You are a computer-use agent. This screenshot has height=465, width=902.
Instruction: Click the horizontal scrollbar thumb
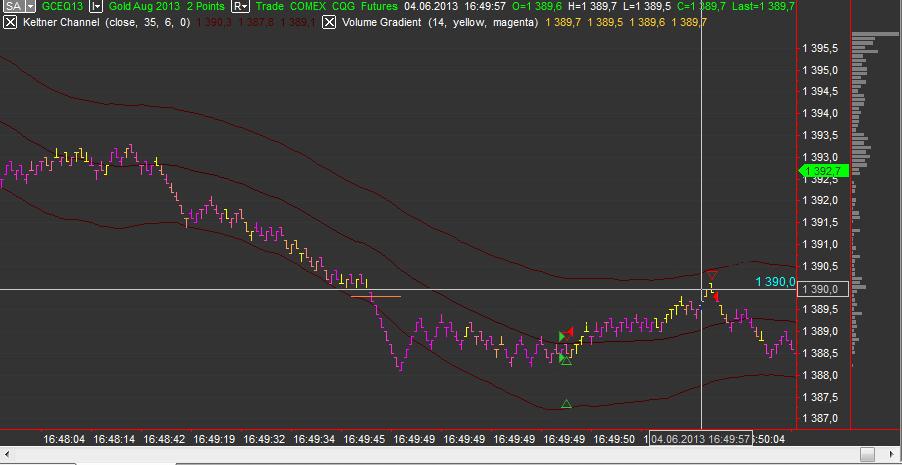coord(867,453)
